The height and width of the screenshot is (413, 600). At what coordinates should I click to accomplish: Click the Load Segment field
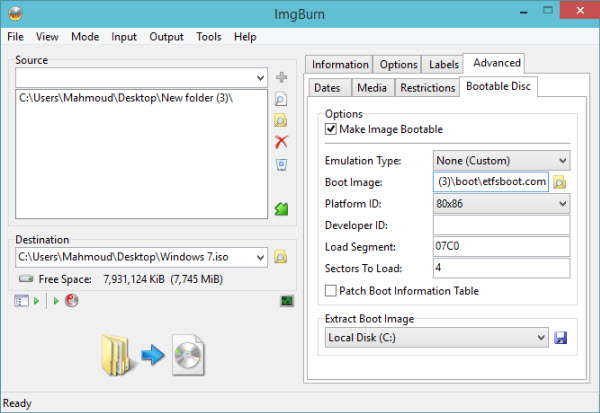501,246
